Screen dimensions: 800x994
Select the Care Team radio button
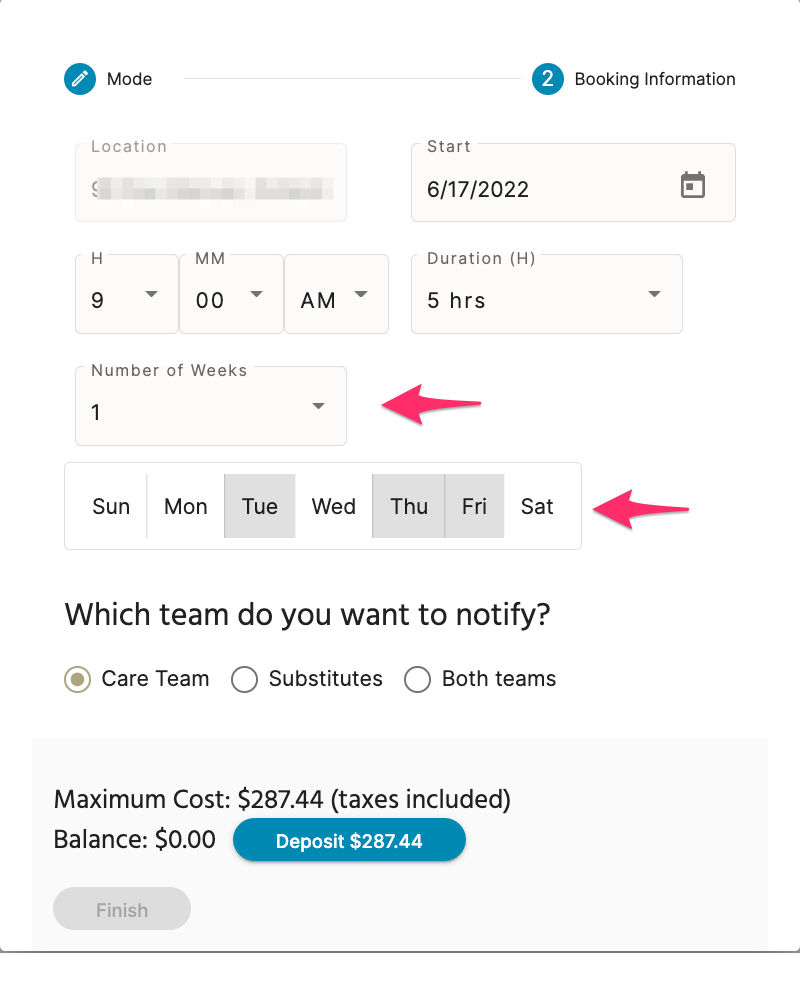click(77, 679)
